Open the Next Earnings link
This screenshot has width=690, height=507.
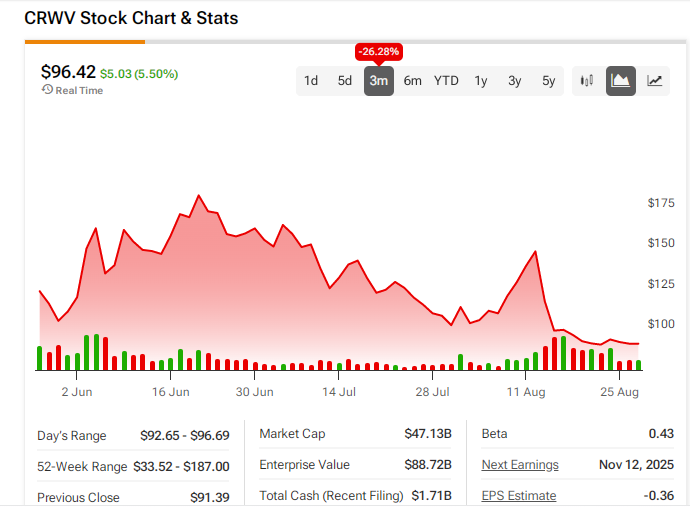tap(520, 465)
